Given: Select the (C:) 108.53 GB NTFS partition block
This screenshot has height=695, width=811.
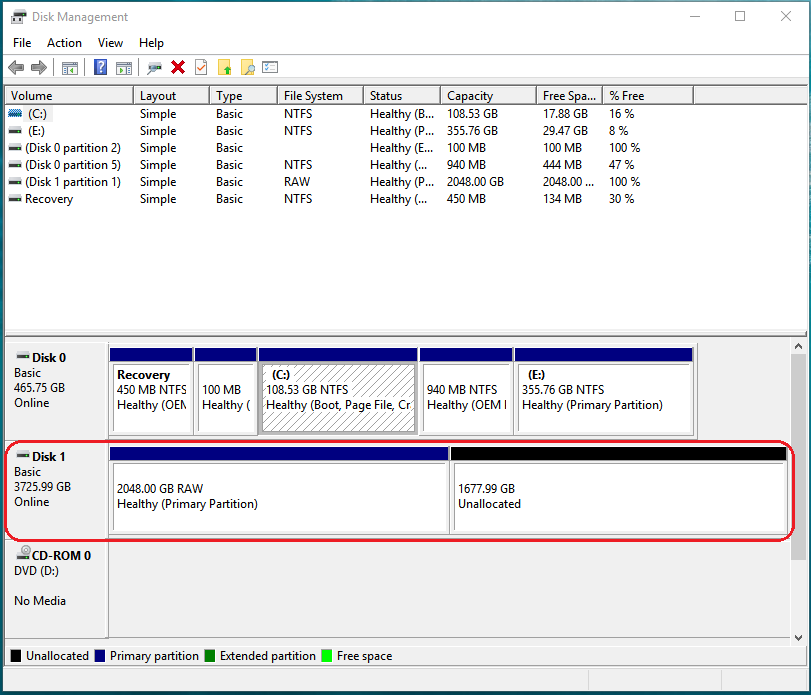Looking at the screenshot, I should point(338,391).
